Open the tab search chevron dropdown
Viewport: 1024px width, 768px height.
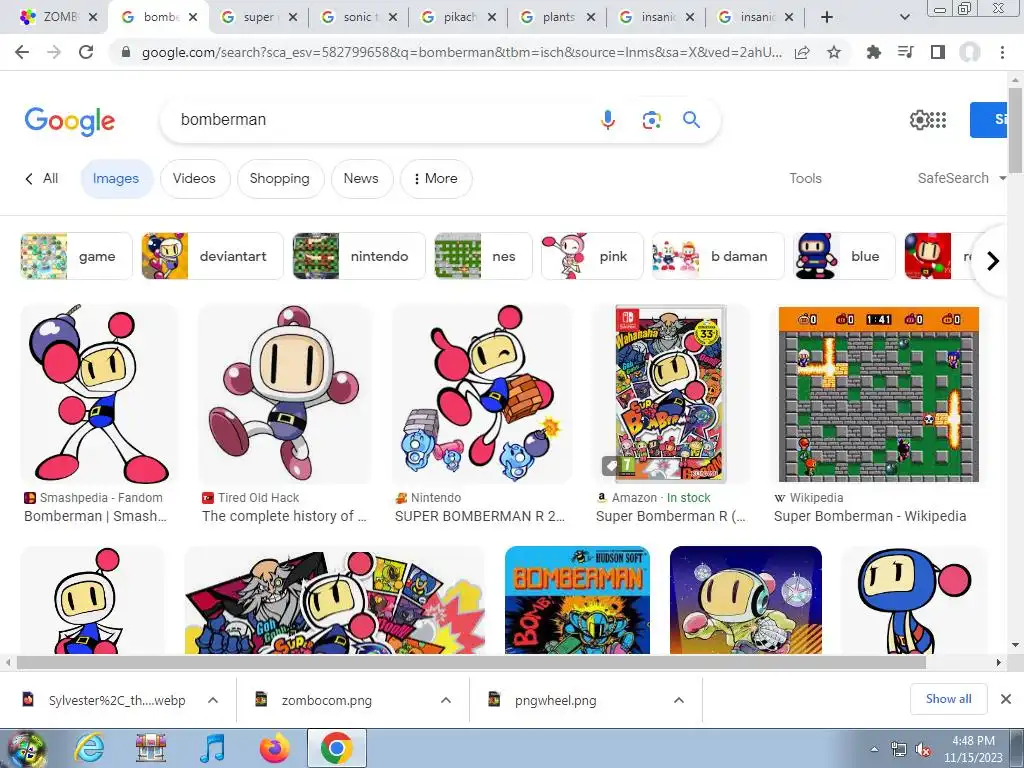coord(904,17)
